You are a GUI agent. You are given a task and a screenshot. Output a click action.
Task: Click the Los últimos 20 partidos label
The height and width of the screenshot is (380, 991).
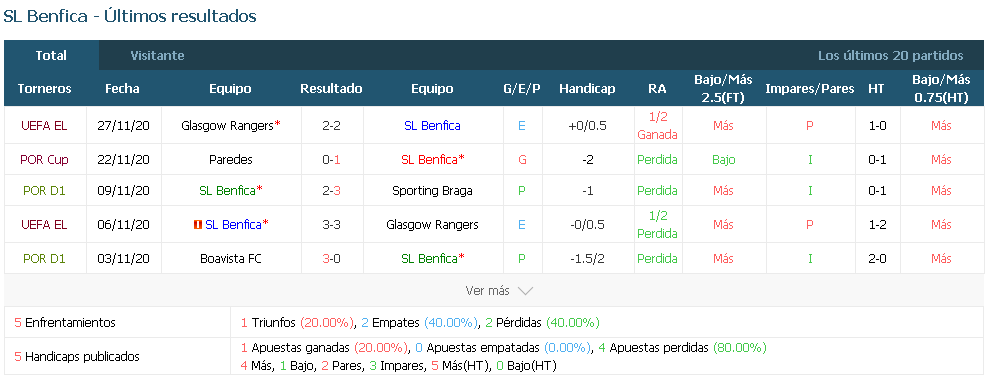(x=891, y=56)
